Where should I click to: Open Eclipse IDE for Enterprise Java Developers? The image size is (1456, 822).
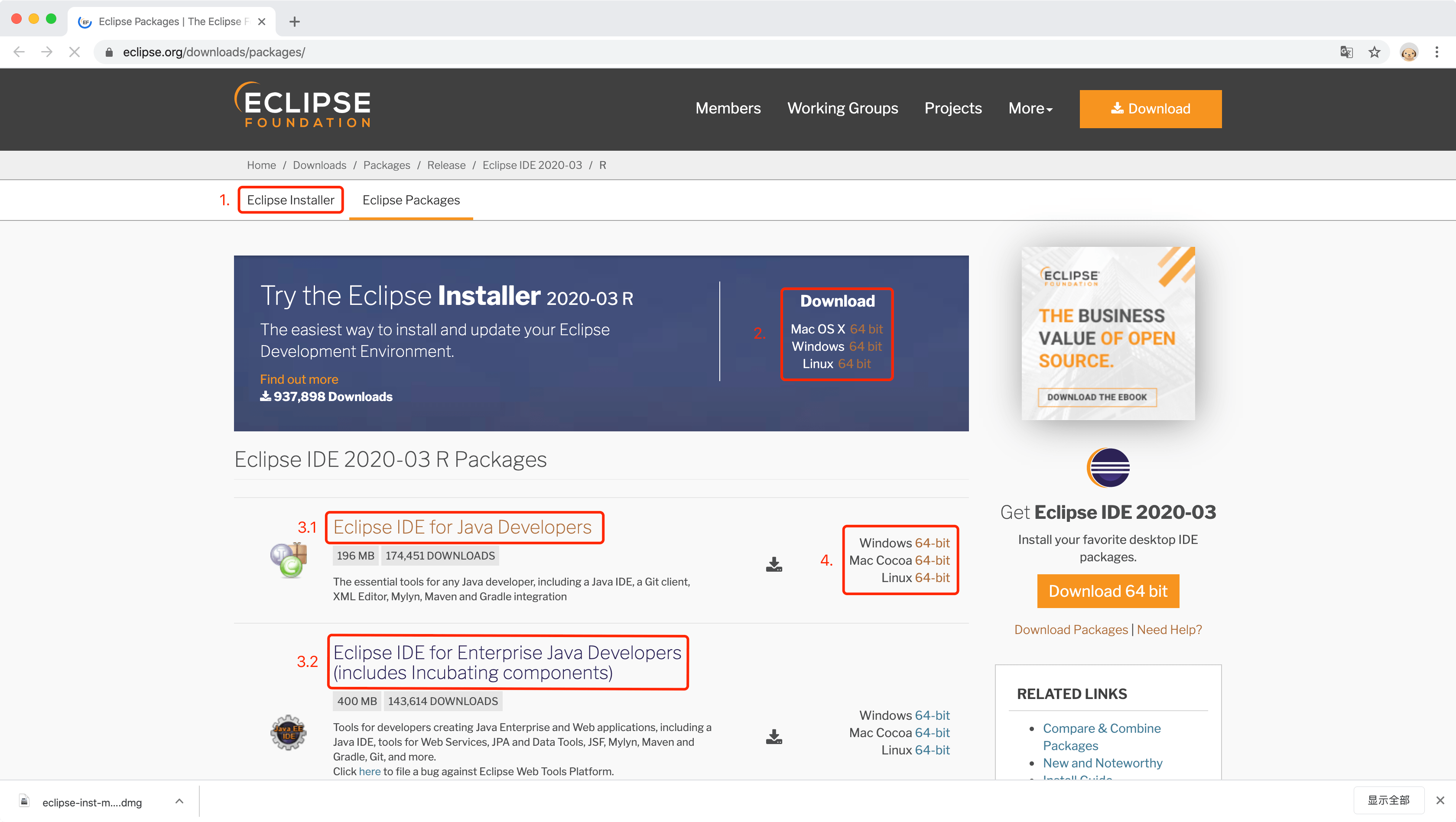coord(507,662)
